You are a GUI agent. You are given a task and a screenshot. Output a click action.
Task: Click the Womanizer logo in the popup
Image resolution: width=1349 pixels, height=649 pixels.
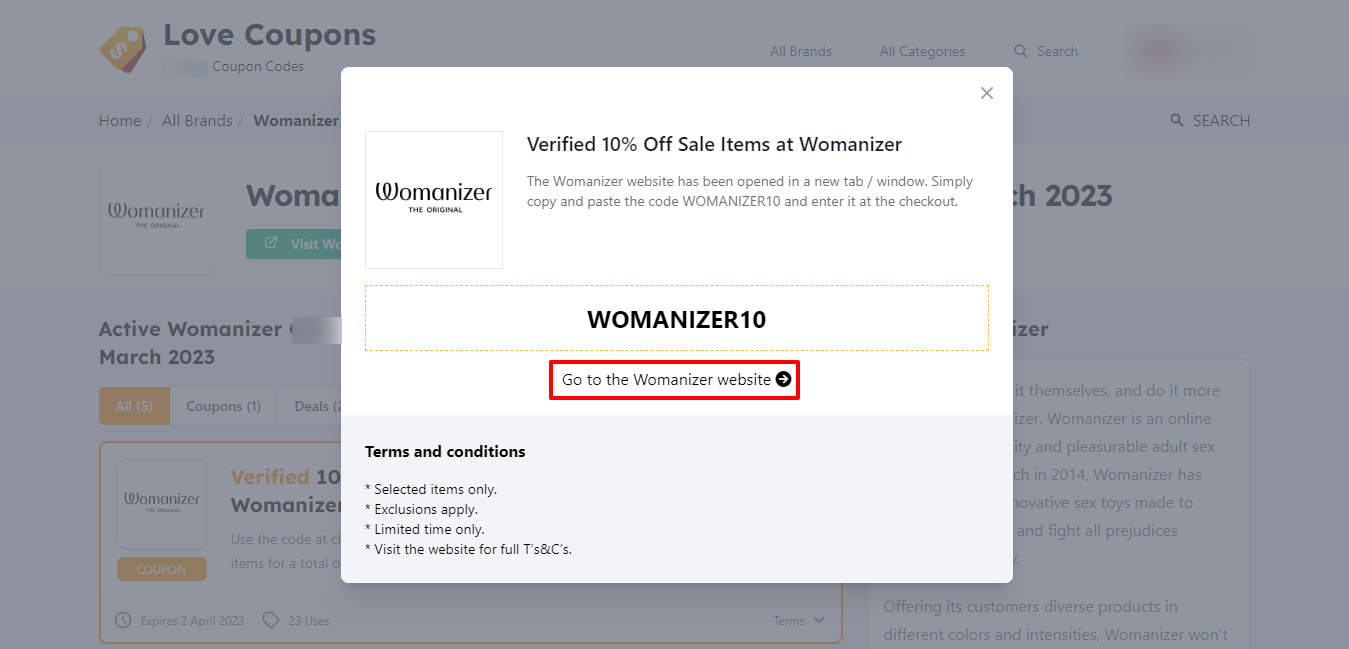click(434, 199)
